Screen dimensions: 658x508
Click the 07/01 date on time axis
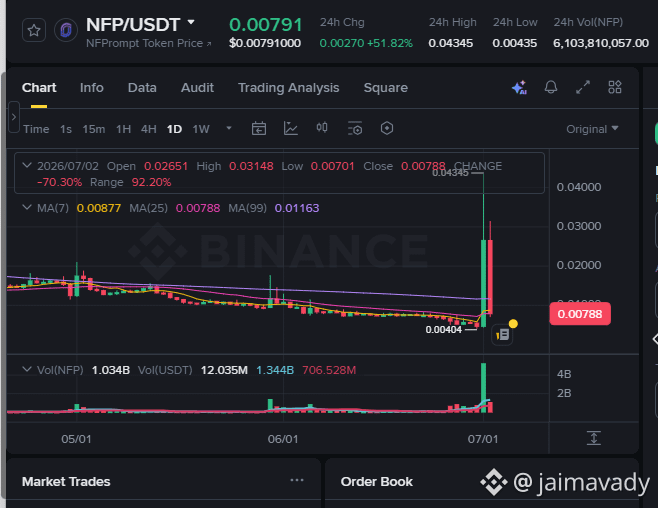coord(483,439)
